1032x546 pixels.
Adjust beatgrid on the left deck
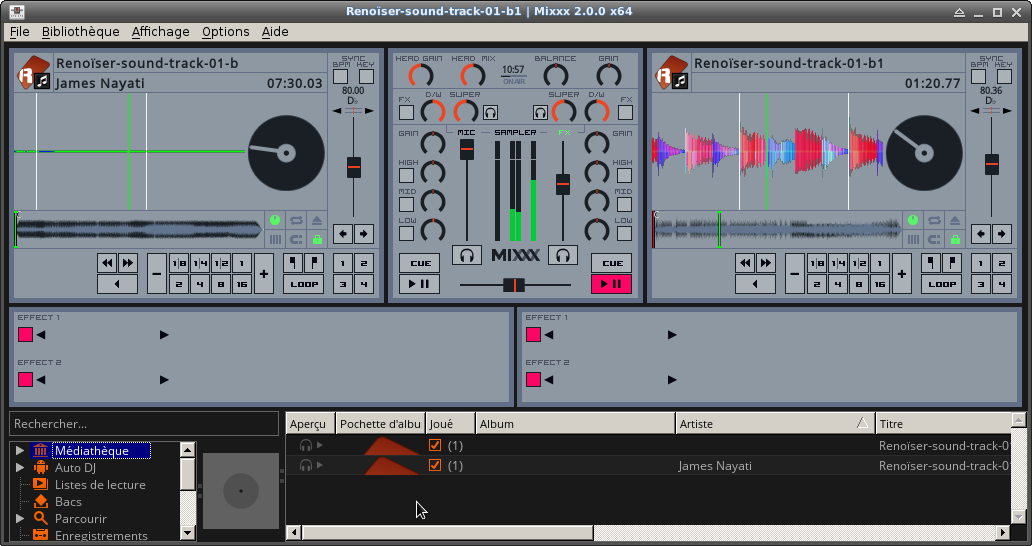tap(275, 239)
